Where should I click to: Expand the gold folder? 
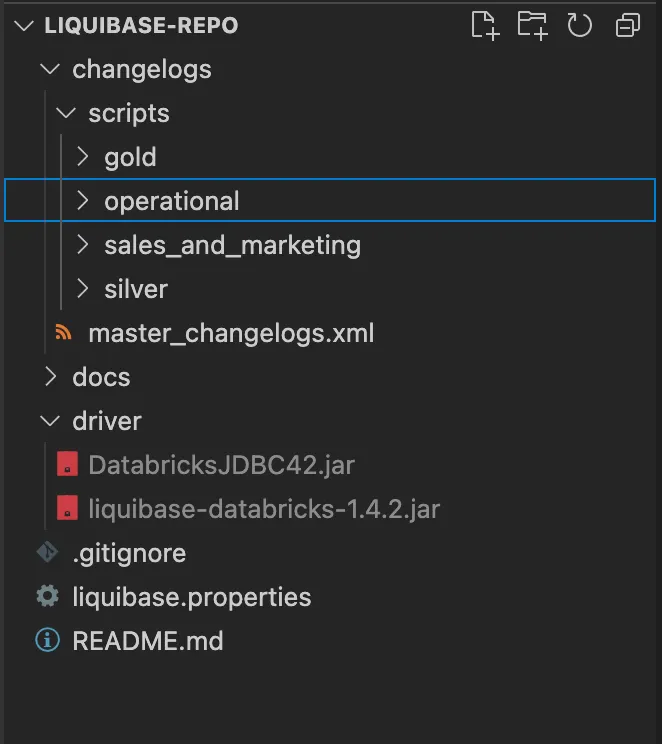pos(83,157)
